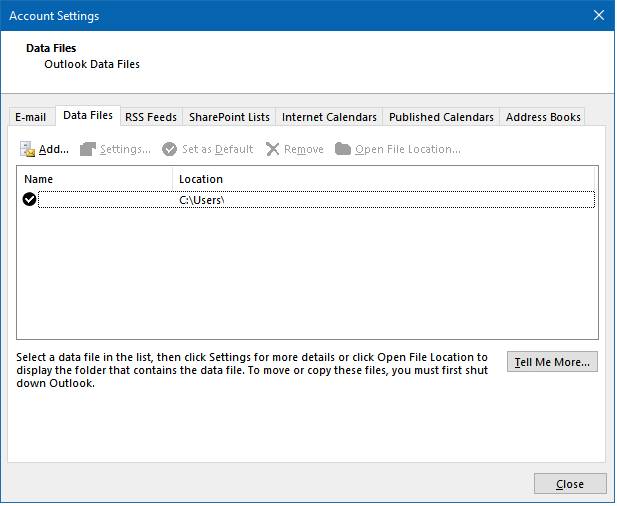Click the default checkmark icon in the data file row

coord(30,200)
